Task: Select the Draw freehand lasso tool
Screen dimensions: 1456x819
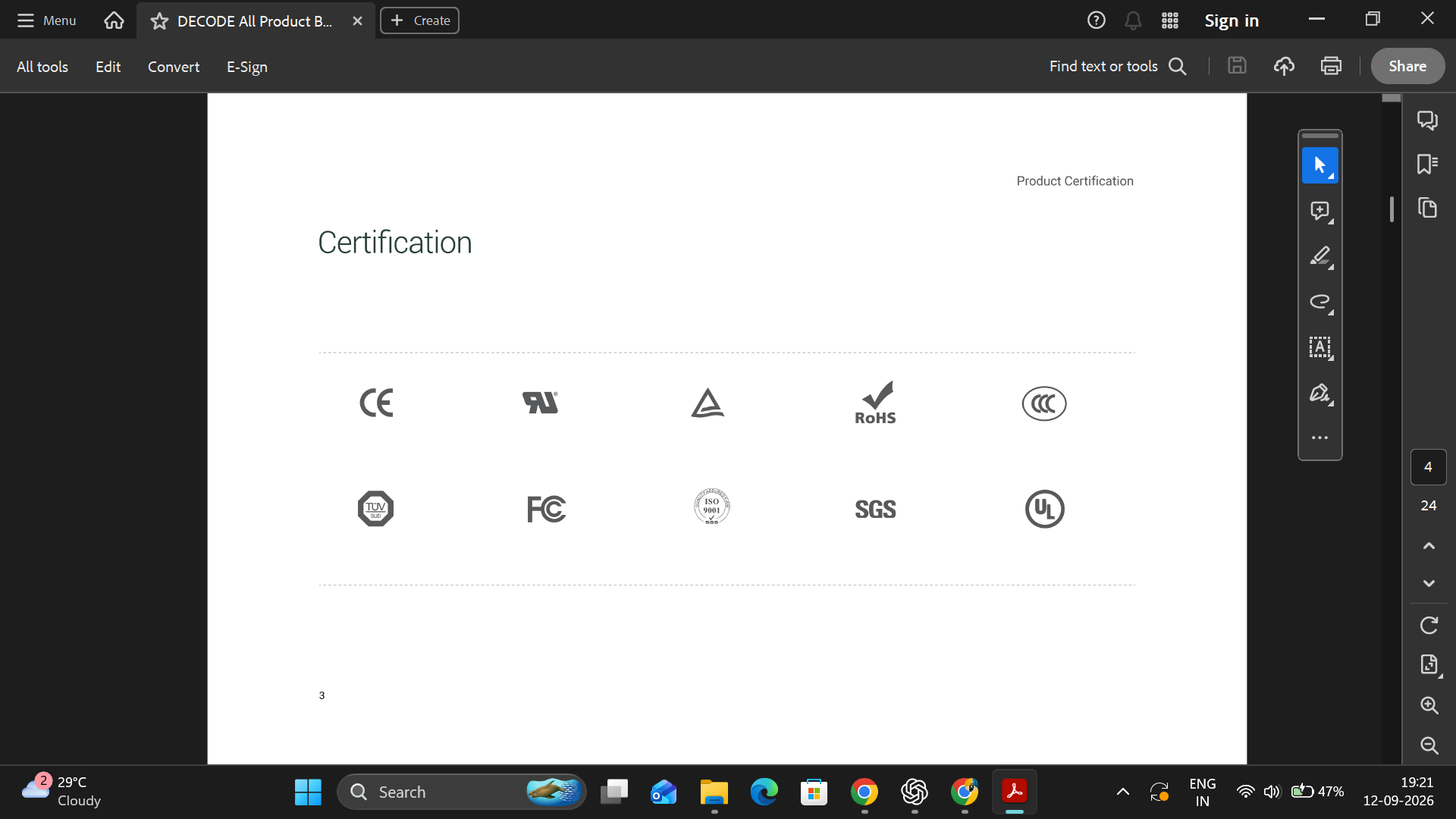Action: (1320, 302)
